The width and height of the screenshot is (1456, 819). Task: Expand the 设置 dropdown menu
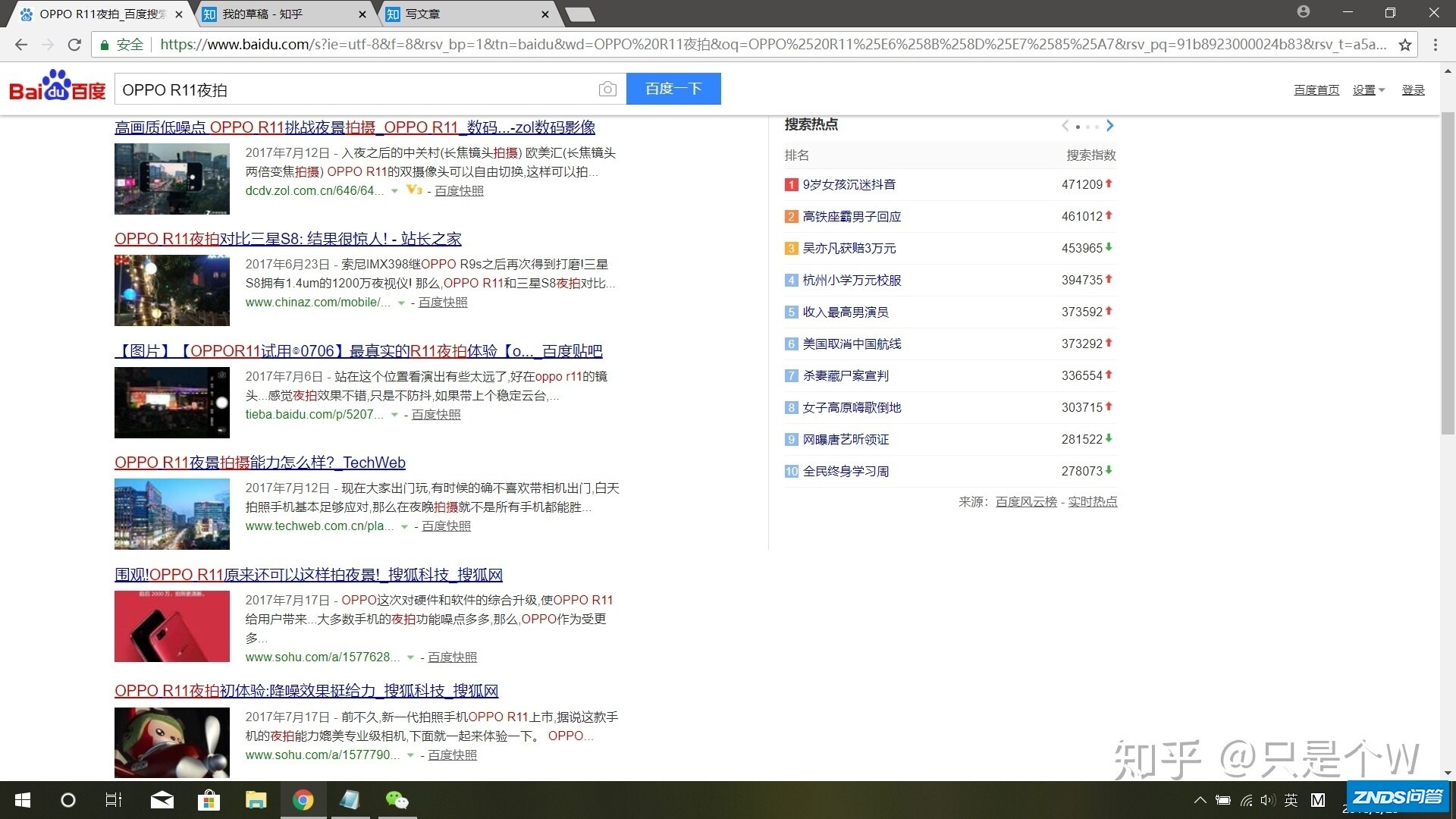[1368, 90]
